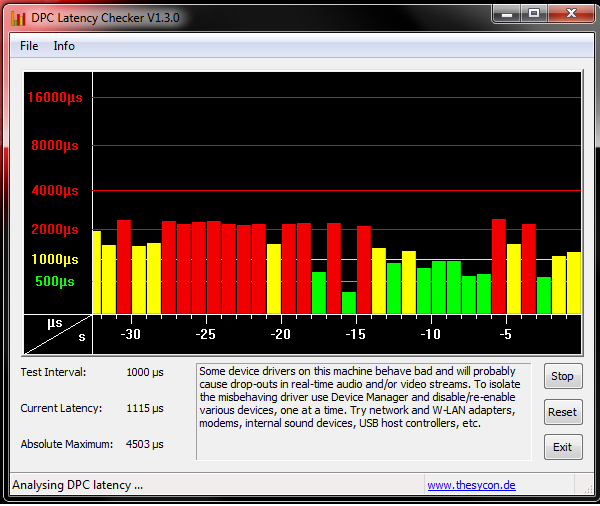Click the DPC Latency Checker title bar icon
The height and width of the screenshot is (506, 600).
(18, 18)
